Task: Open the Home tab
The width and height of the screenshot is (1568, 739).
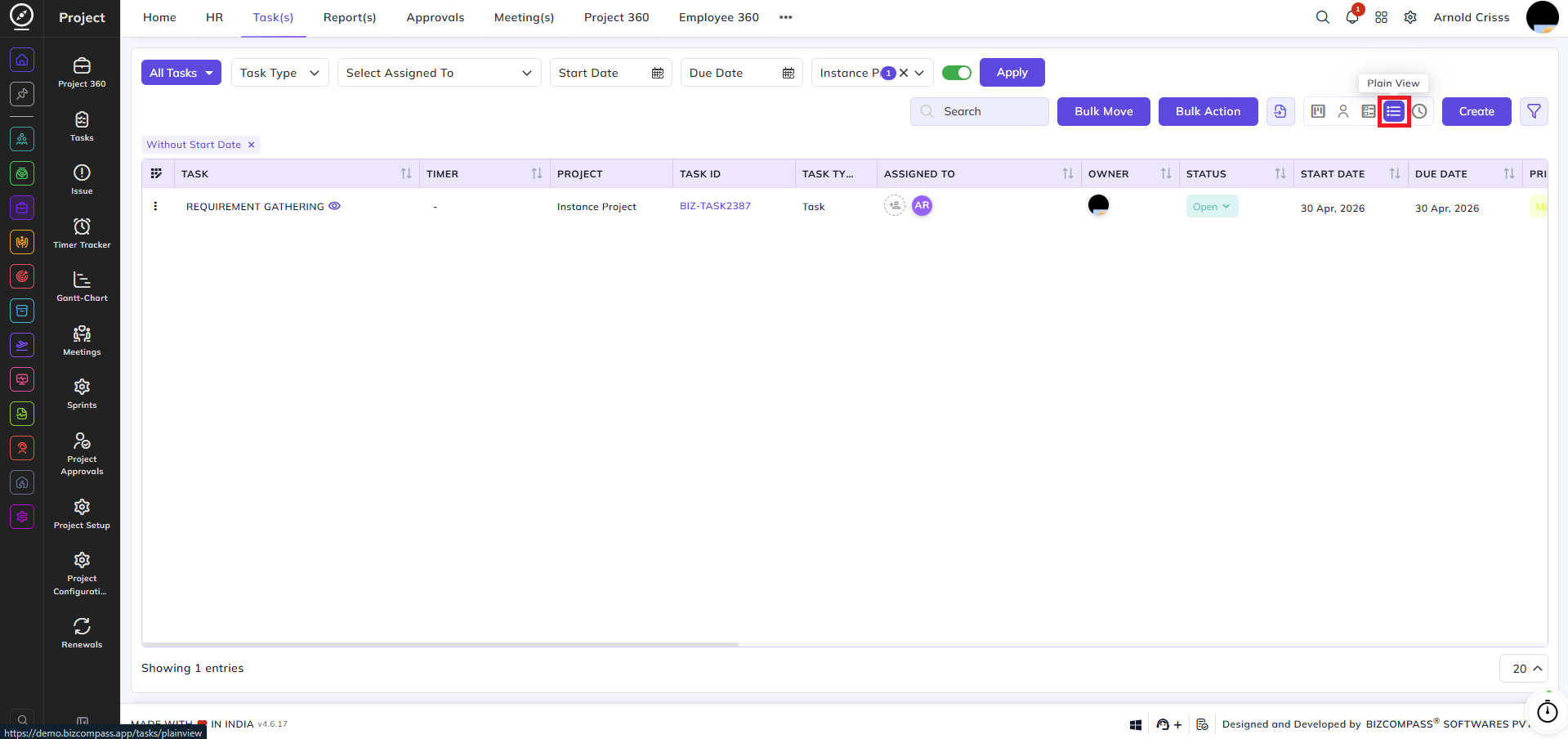Action: tap(159, 17)
